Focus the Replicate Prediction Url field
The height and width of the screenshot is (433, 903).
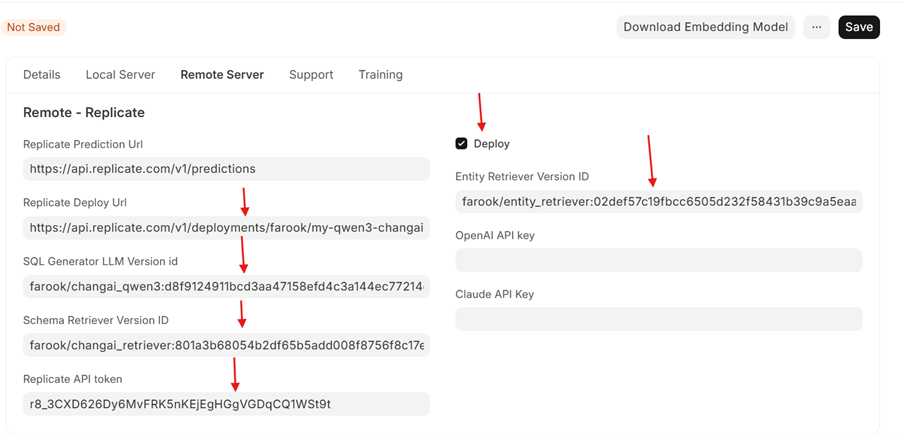[x=226, y=169]
